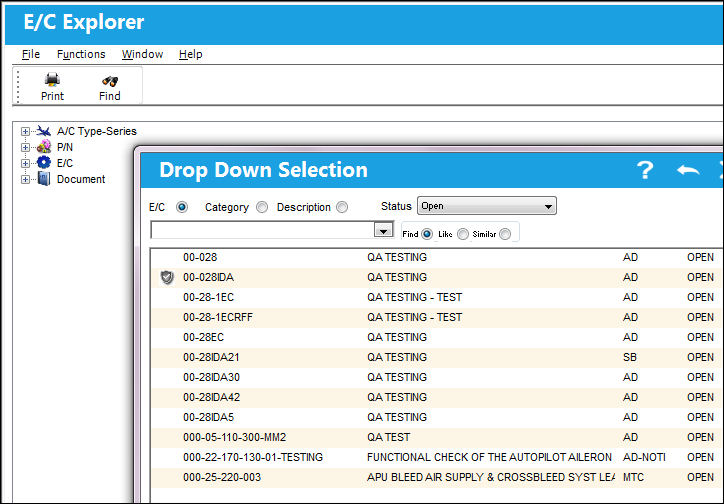Select the P/N parts icon

click(44, 147)
